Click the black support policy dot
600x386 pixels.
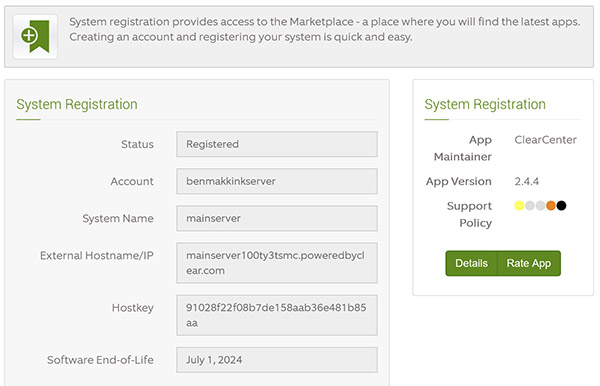tap(561, 206)
